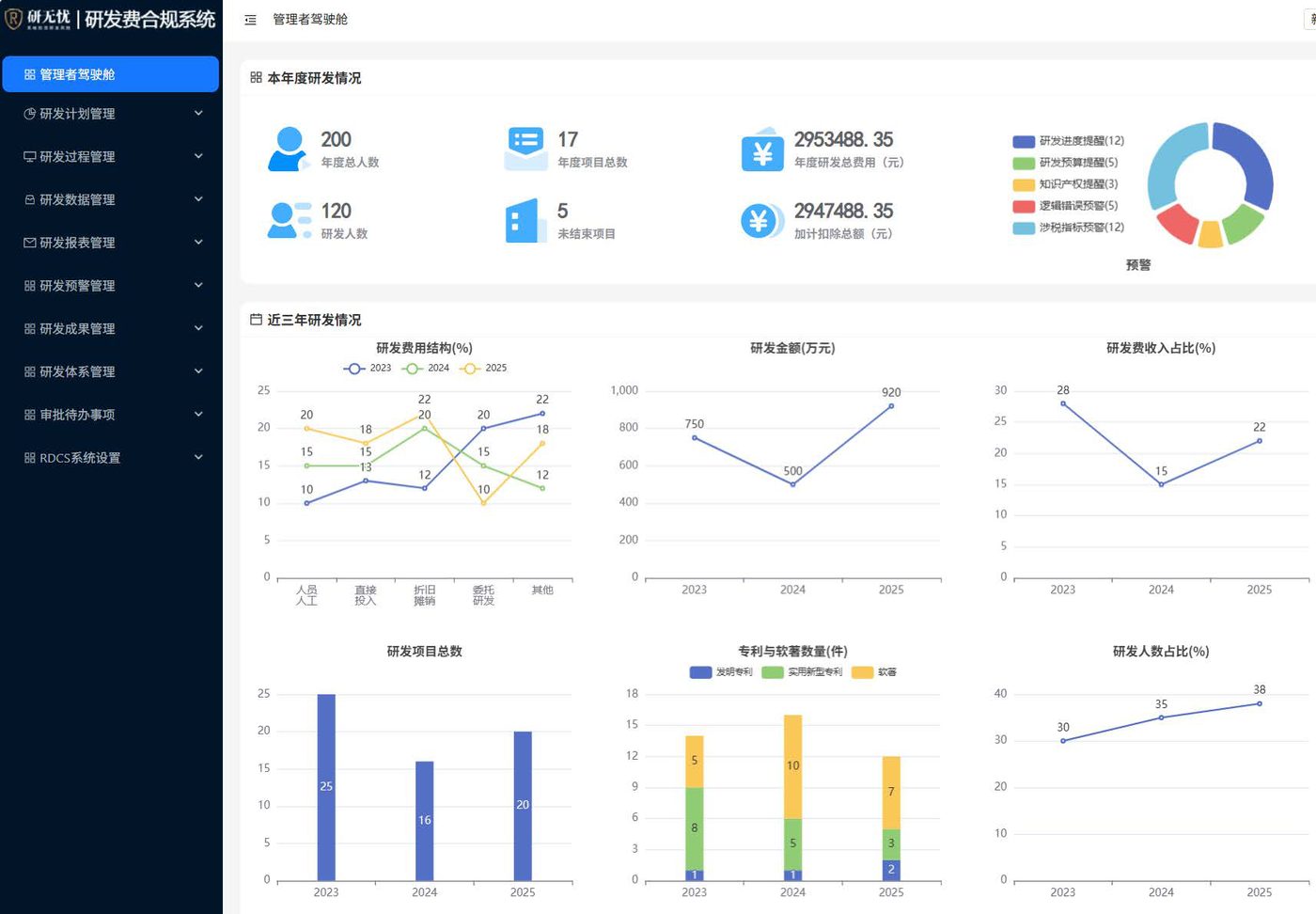Viewport: 1316px width, 914px height.
Task: Expand the 研发报表管理 submenu chevron
Action: pos(198,243)
